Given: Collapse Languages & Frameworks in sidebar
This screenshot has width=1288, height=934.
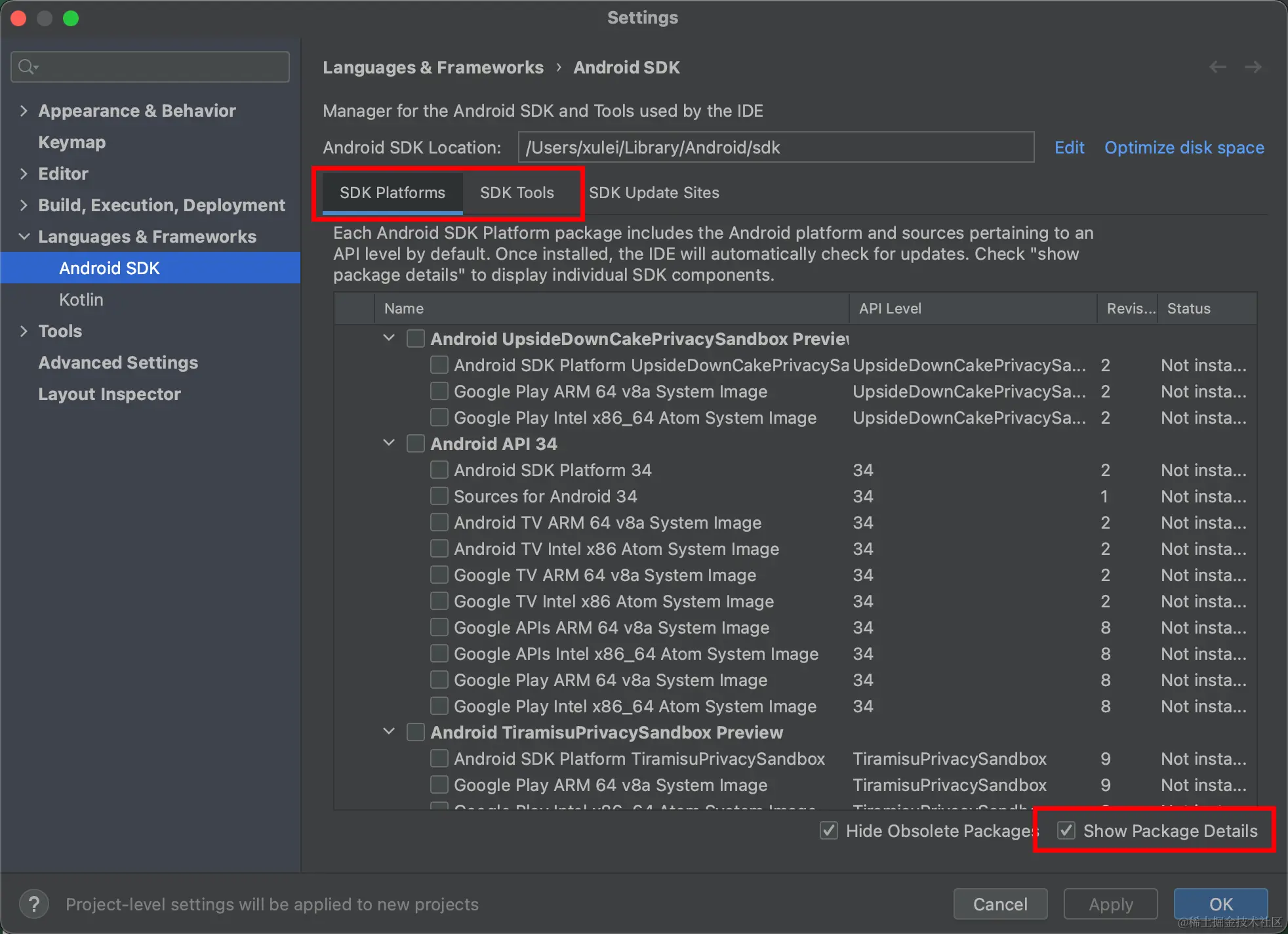Looking at the screenshot, I should 24,237.
